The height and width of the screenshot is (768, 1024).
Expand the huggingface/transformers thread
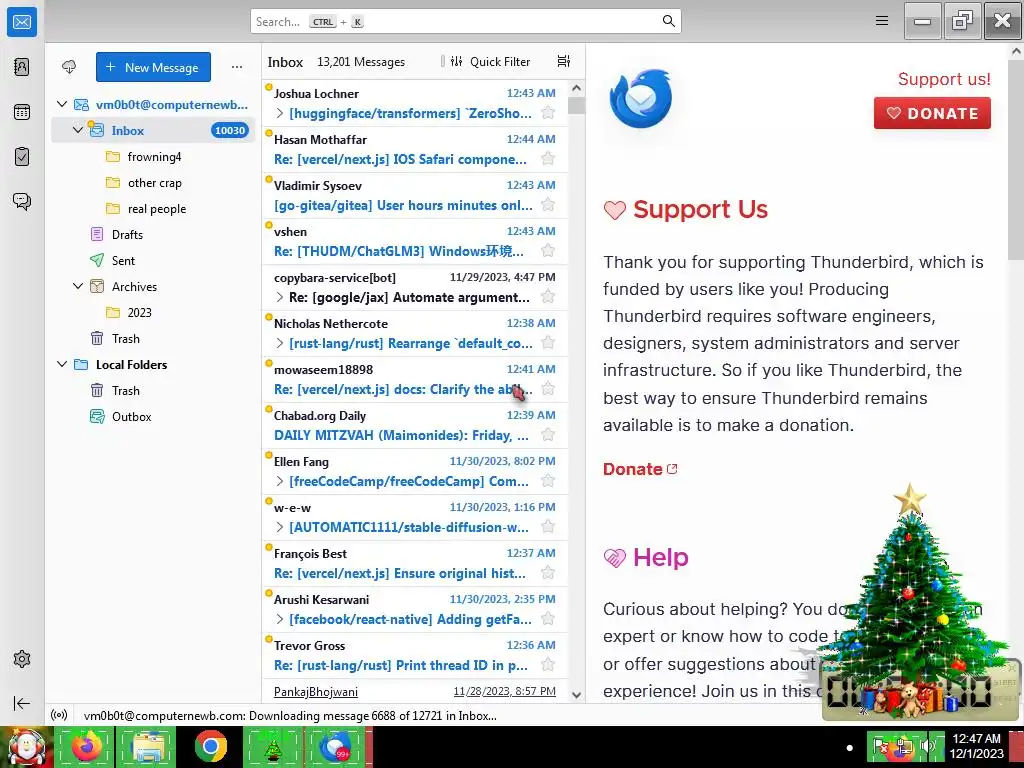(x=280, y=113)
